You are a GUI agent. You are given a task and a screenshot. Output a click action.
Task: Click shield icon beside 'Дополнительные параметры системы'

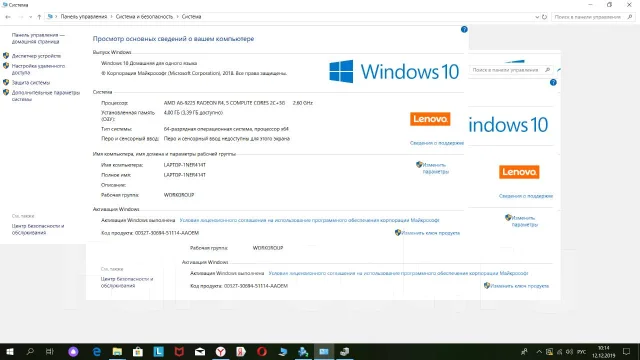(x=6, y=92)
